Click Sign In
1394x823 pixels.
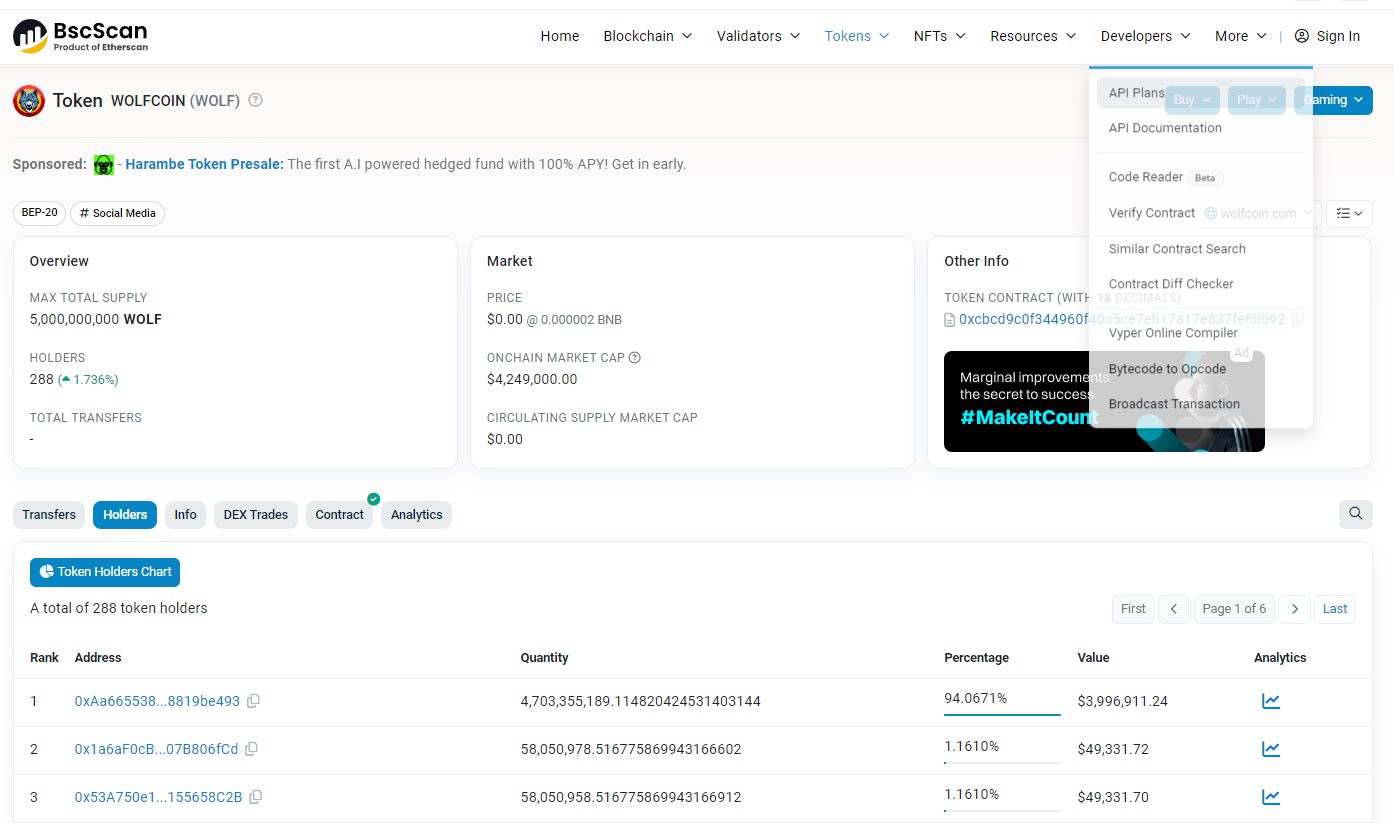coord(1327,36)
